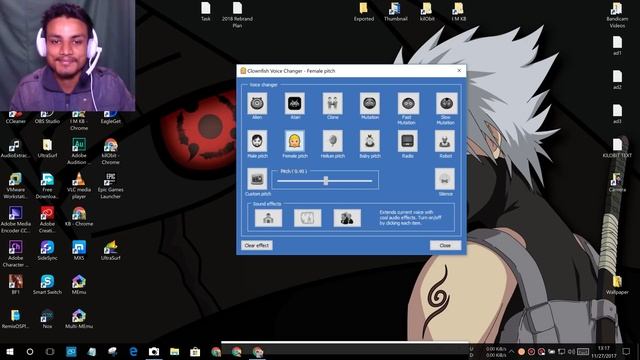Select the Slow Mutation voice effect
Viewport: 640px width, 360px height.
coord(446,103)
